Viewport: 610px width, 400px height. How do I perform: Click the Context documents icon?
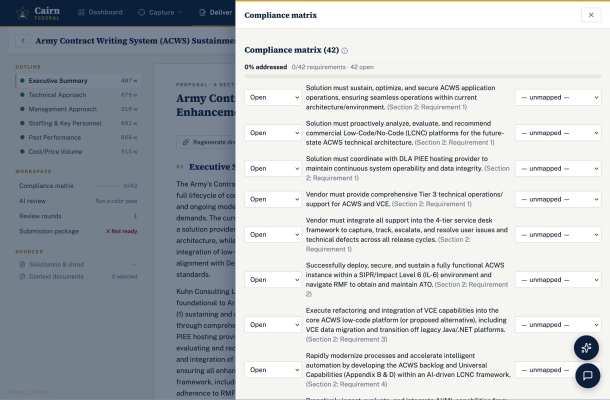pos(22,277)
